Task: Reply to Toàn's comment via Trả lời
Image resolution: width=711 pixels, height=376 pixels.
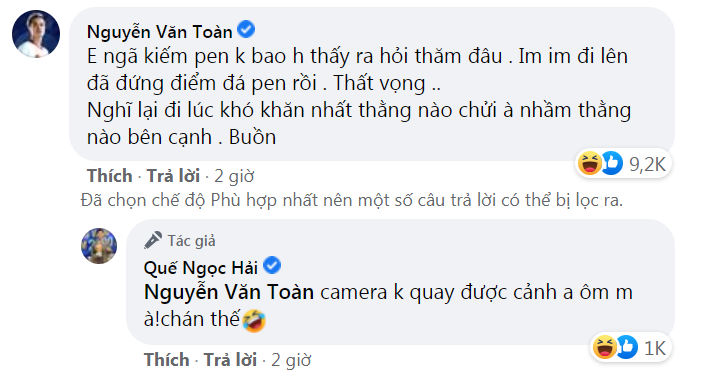Action: [173, 176]
